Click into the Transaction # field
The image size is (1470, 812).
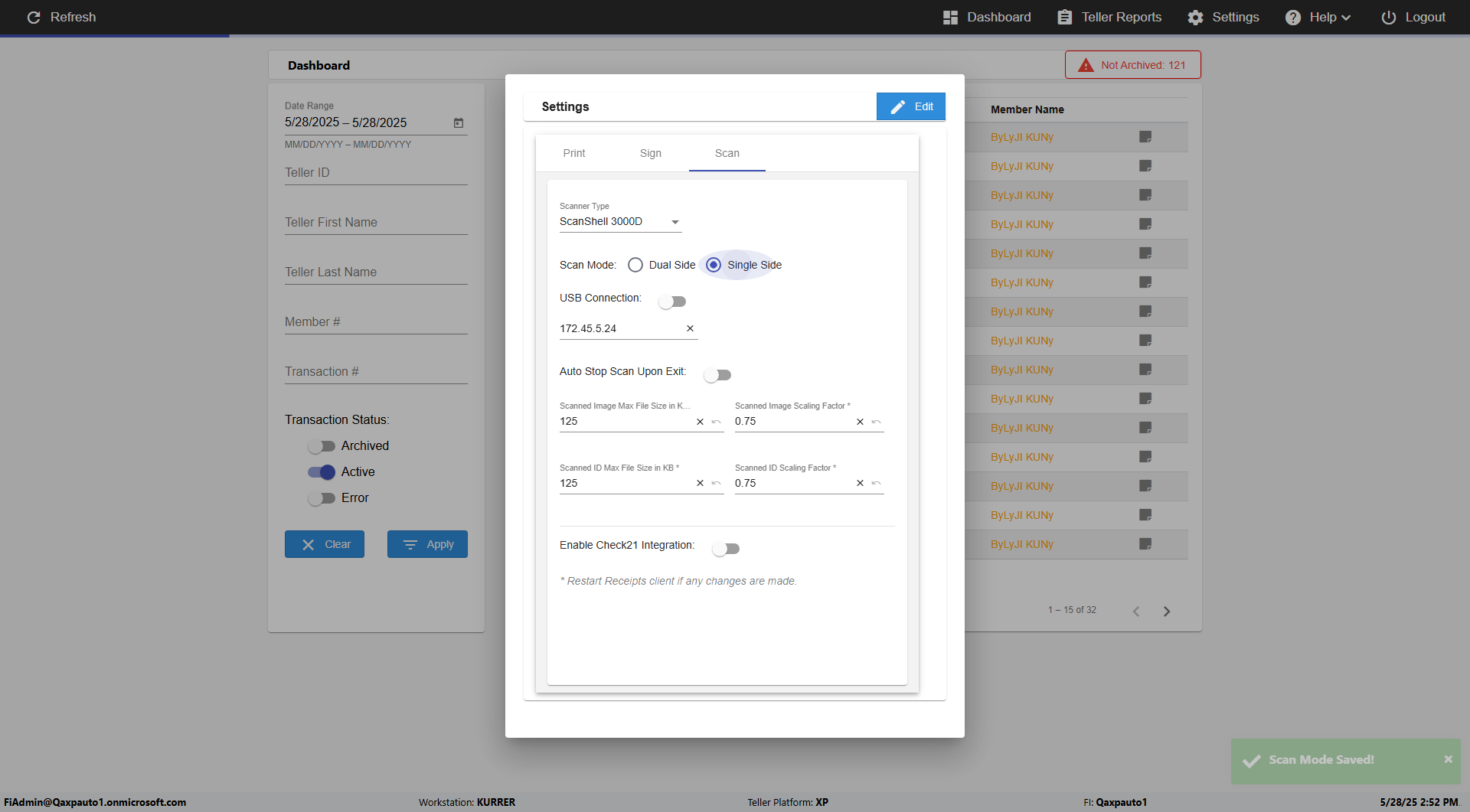tap(376, 372)
